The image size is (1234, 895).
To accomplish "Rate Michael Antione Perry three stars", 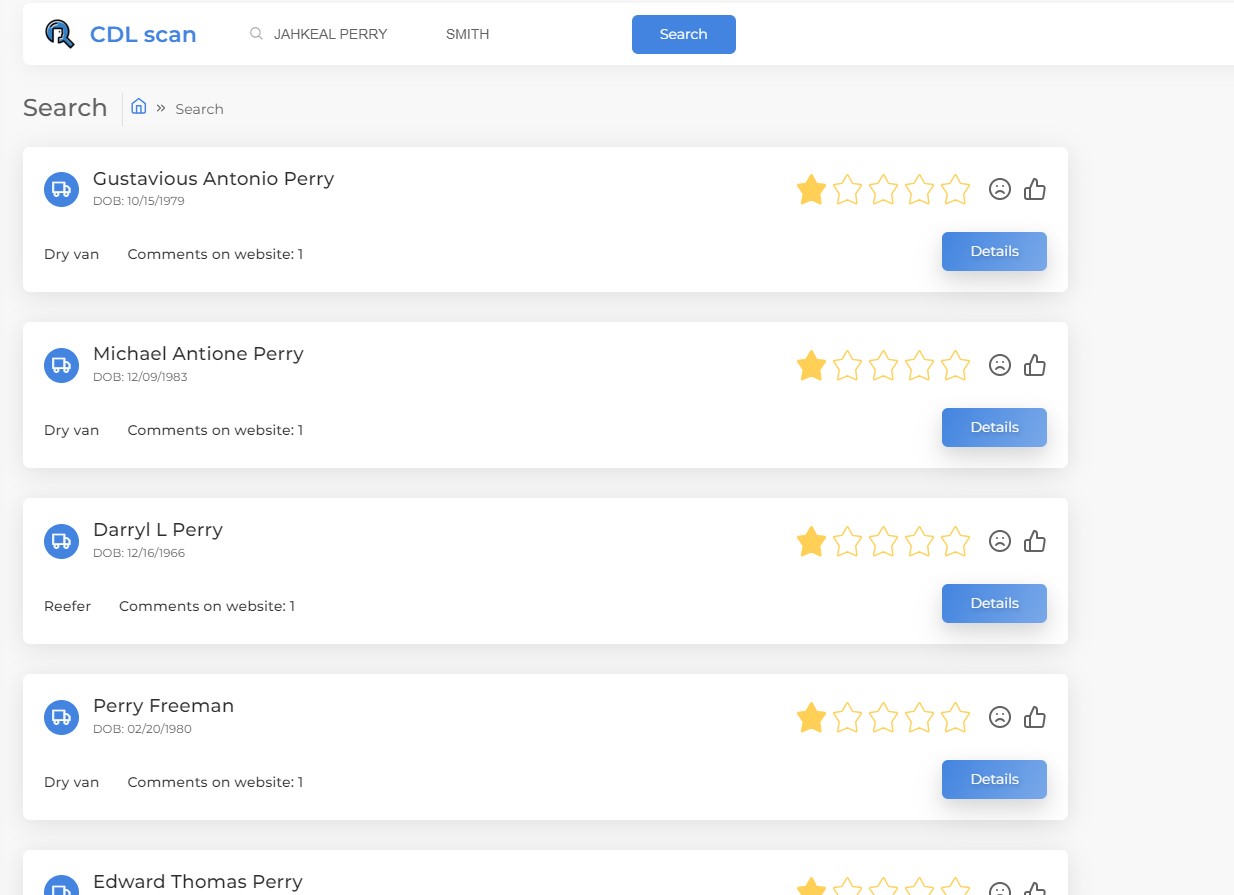I will coord(883,365).
